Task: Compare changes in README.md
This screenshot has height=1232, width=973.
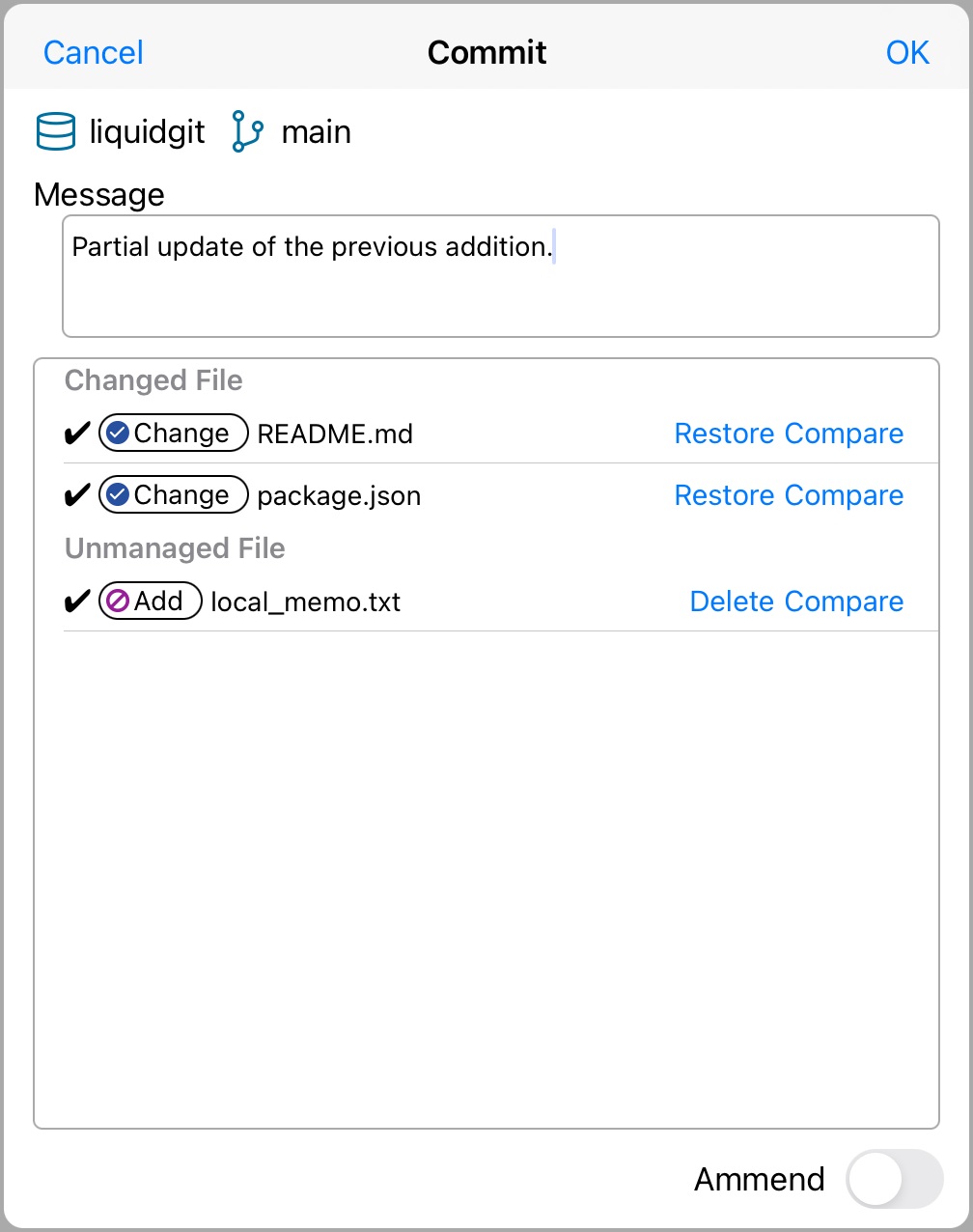Action: (x=844, y=434)
